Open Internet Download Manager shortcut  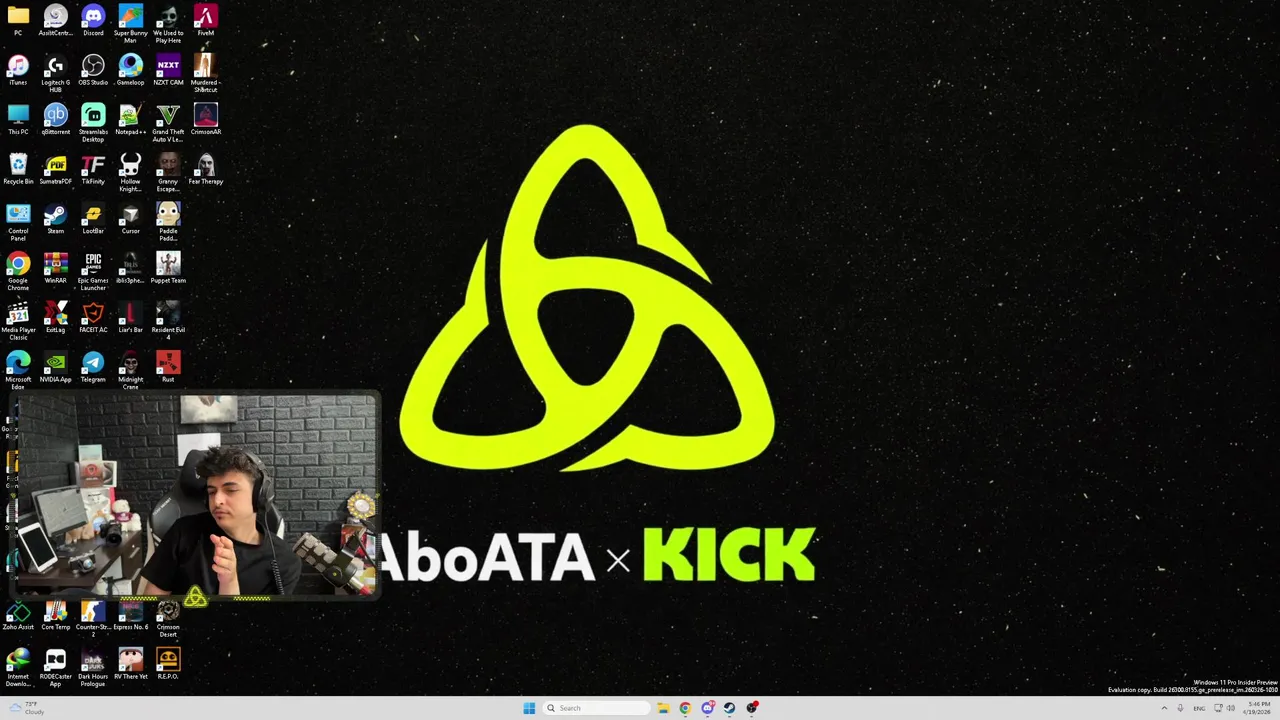(18, 667)
